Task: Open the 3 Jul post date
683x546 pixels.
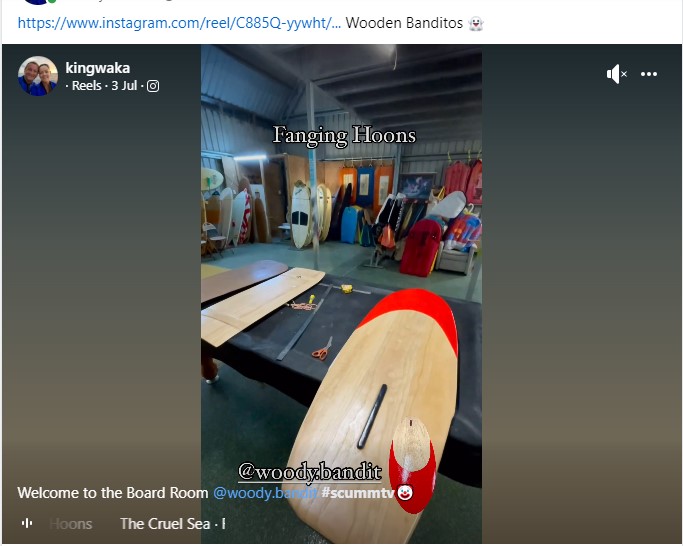Action: pos(124,85)
